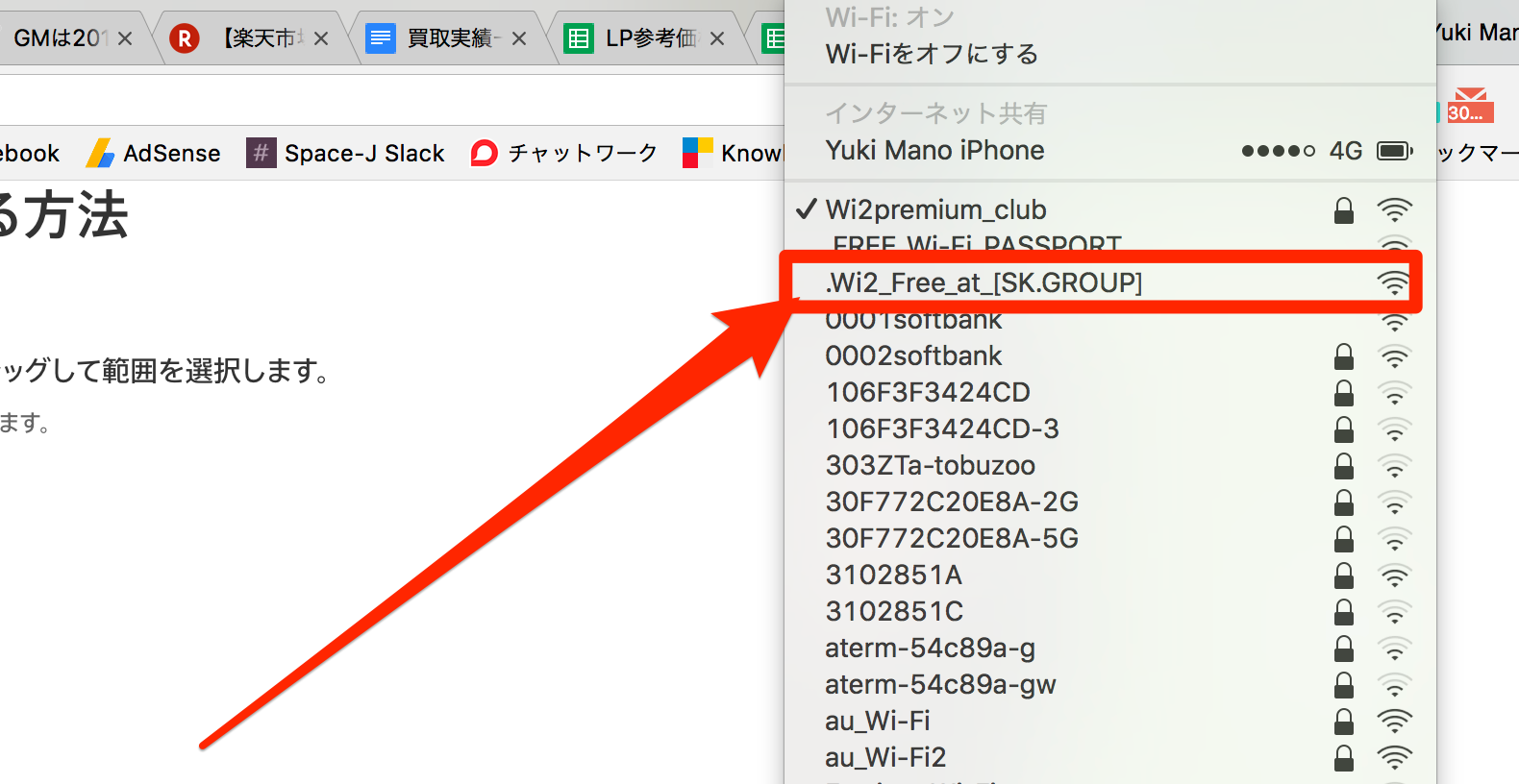Connect to au_Wi-Fi network
Viewport: 1519px width, 784px height.
1110,722
